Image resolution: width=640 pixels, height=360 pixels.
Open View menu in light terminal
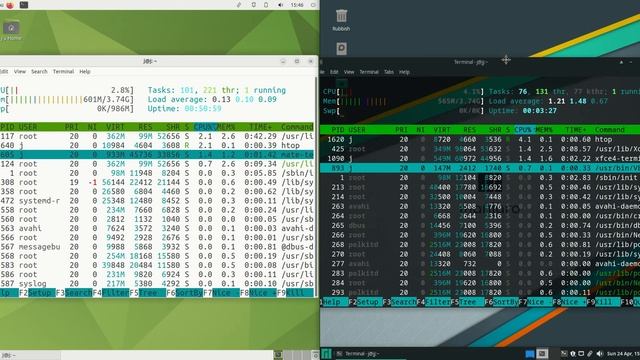pos(20,71)
